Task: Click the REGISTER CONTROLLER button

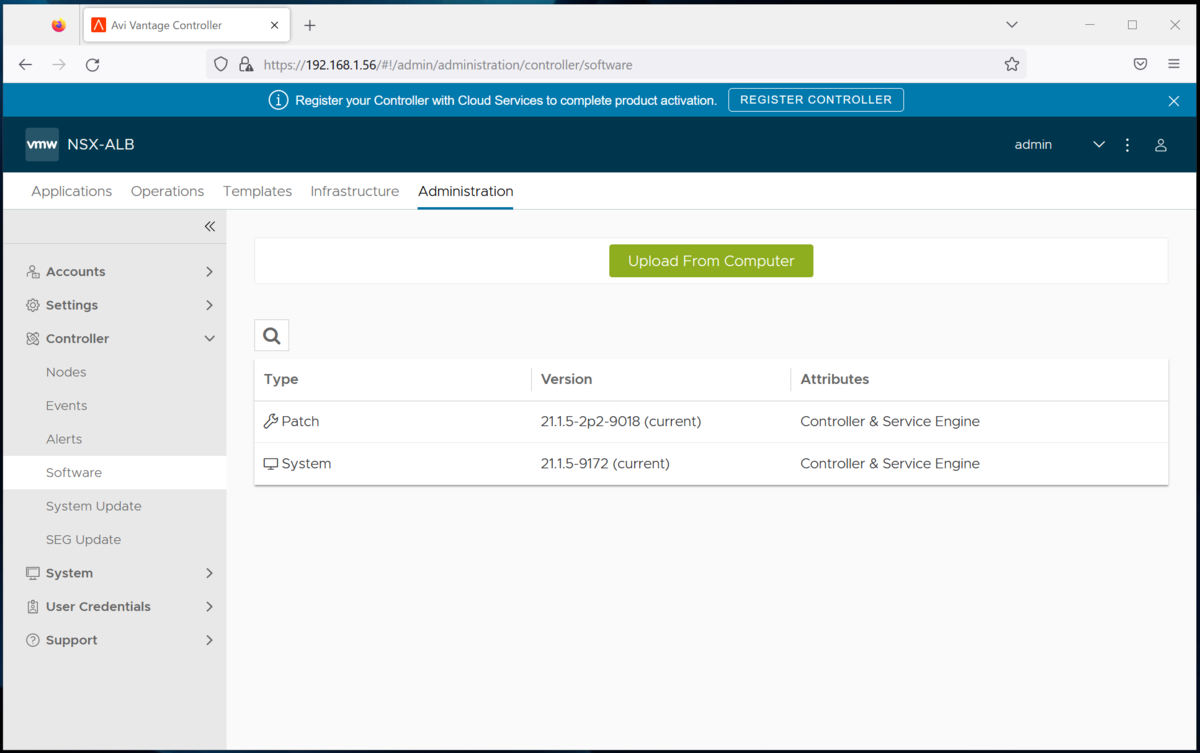Action: coord(816,100)
